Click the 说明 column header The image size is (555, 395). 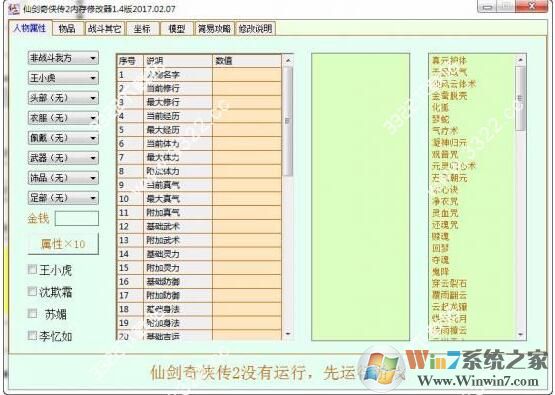[x=178, y=61]
